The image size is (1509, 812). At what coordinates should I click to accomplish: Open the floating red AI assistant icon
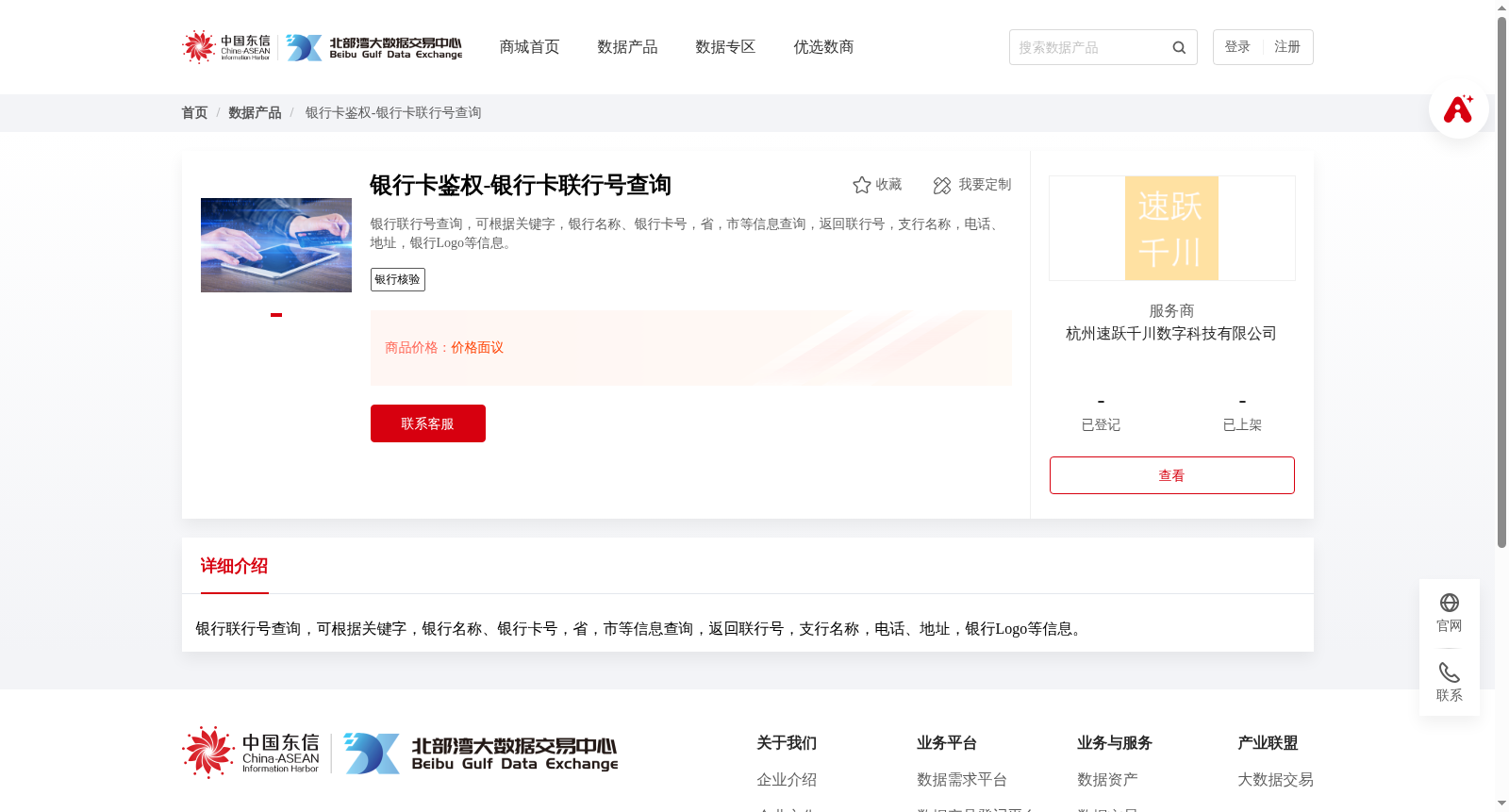(1458, 108)
